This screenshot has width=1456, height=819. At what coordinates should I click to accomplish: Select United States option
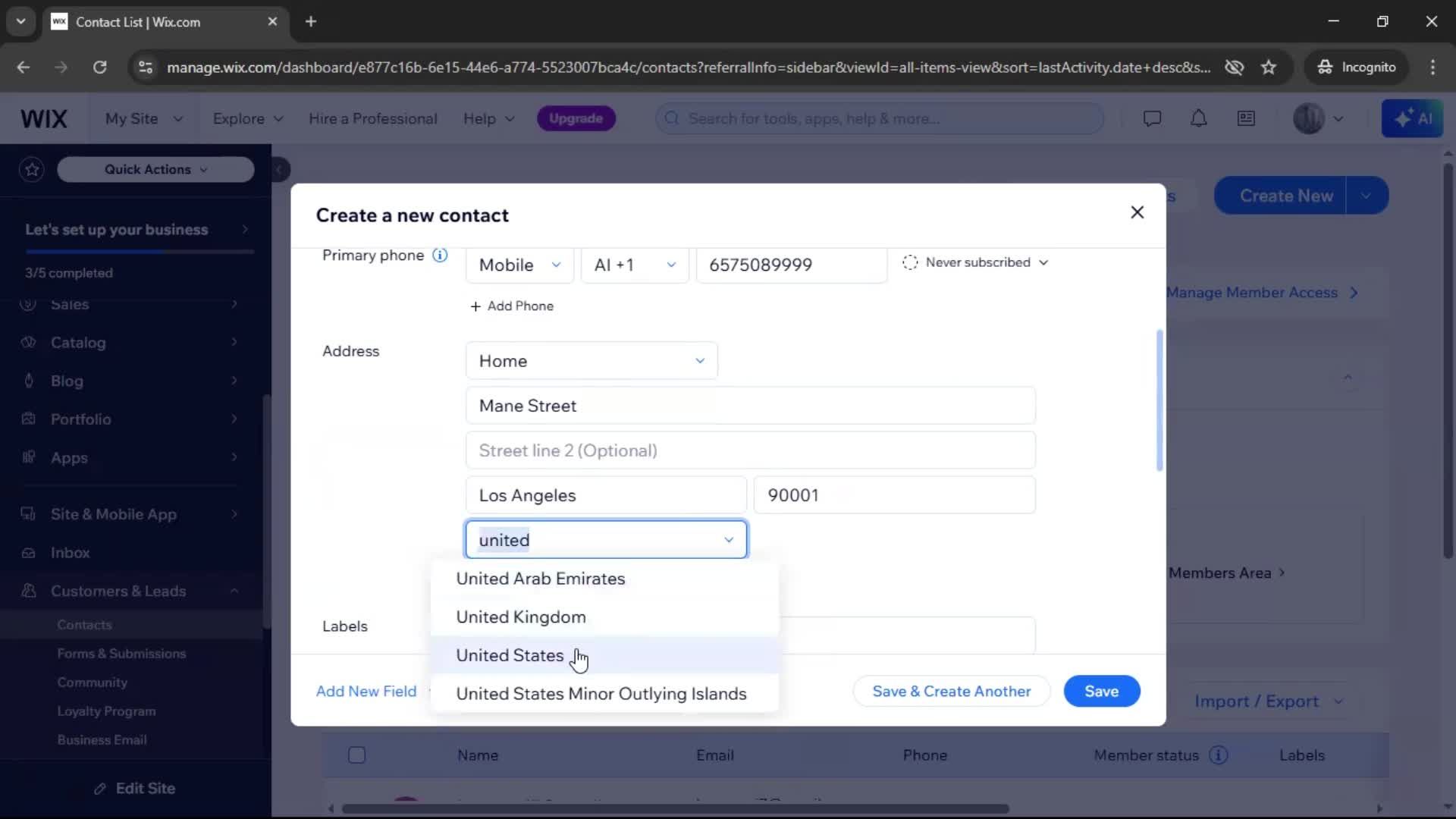pyautogui.click(x=604, y=655)
